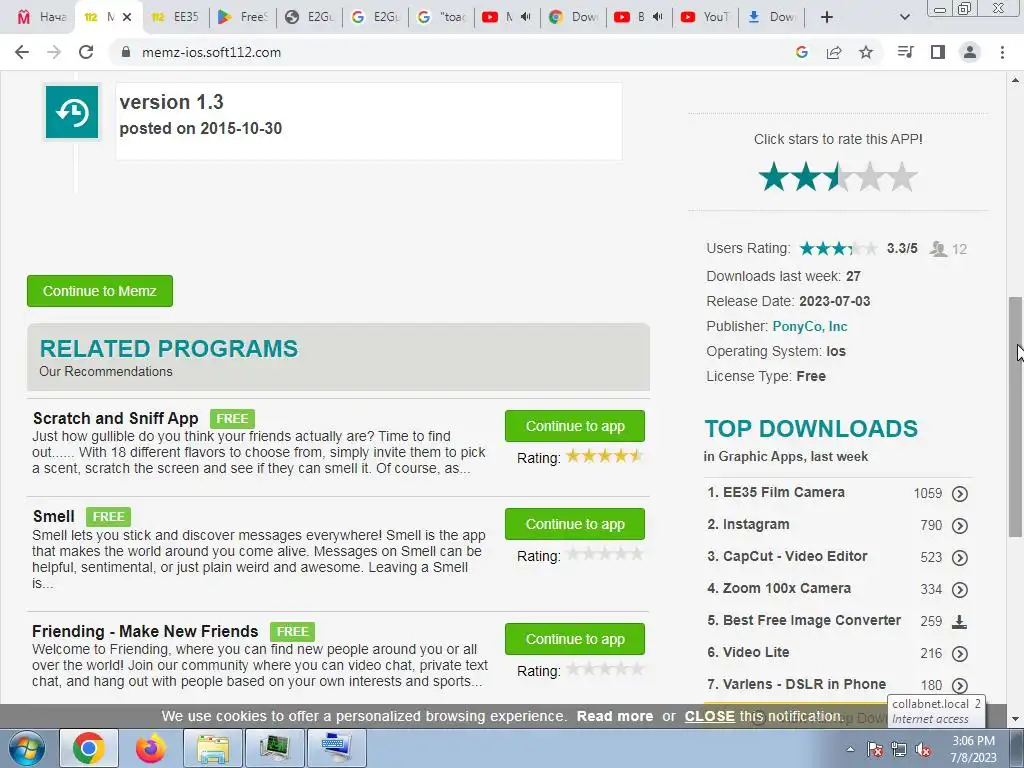Open CapCut Video Editor arrow icon

coord(959,558)
